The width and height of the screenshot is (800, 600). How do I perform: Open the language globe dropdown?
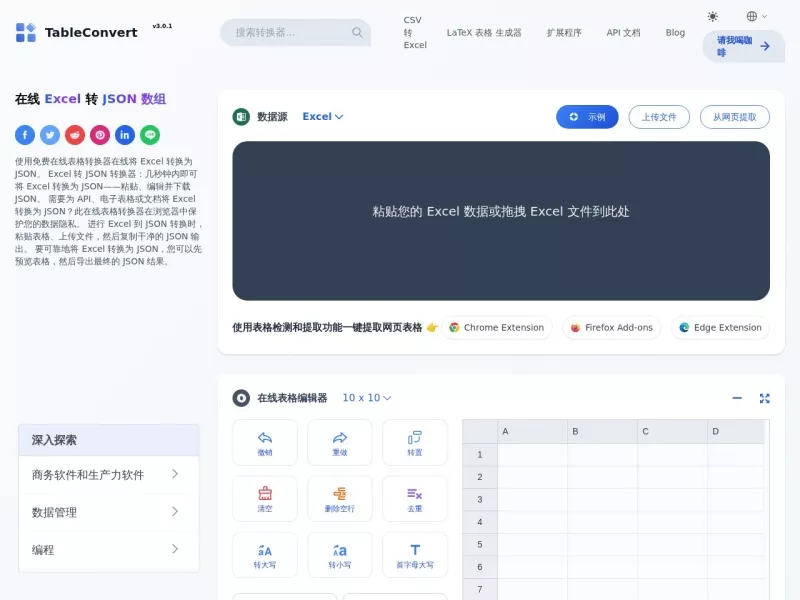click(757, 16)
